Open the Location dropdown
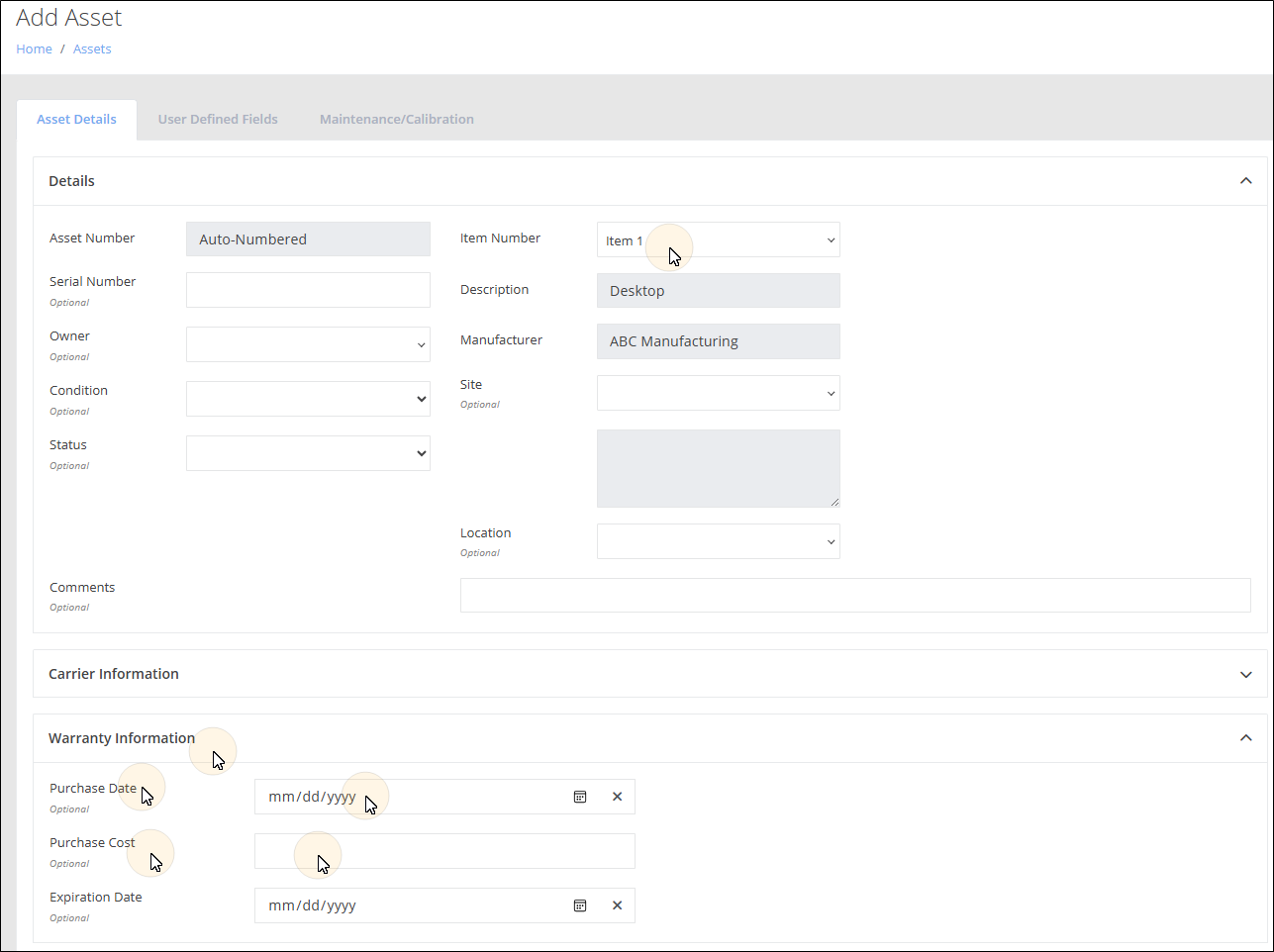Screen dimensions: 1274x952 (x=719, y=541)
